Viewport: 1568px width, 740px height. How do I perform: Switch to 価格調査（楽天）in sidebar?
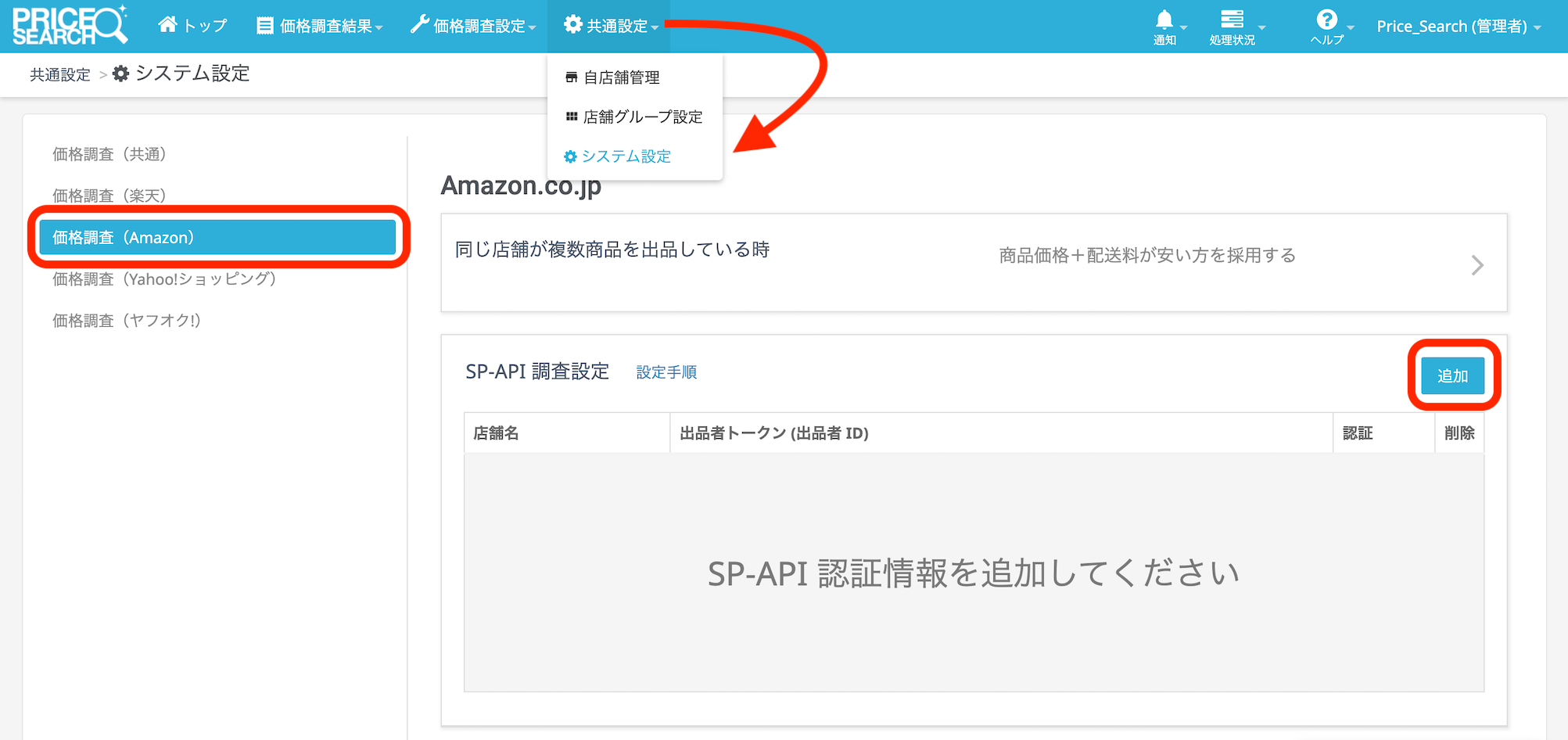click(109, 196)
